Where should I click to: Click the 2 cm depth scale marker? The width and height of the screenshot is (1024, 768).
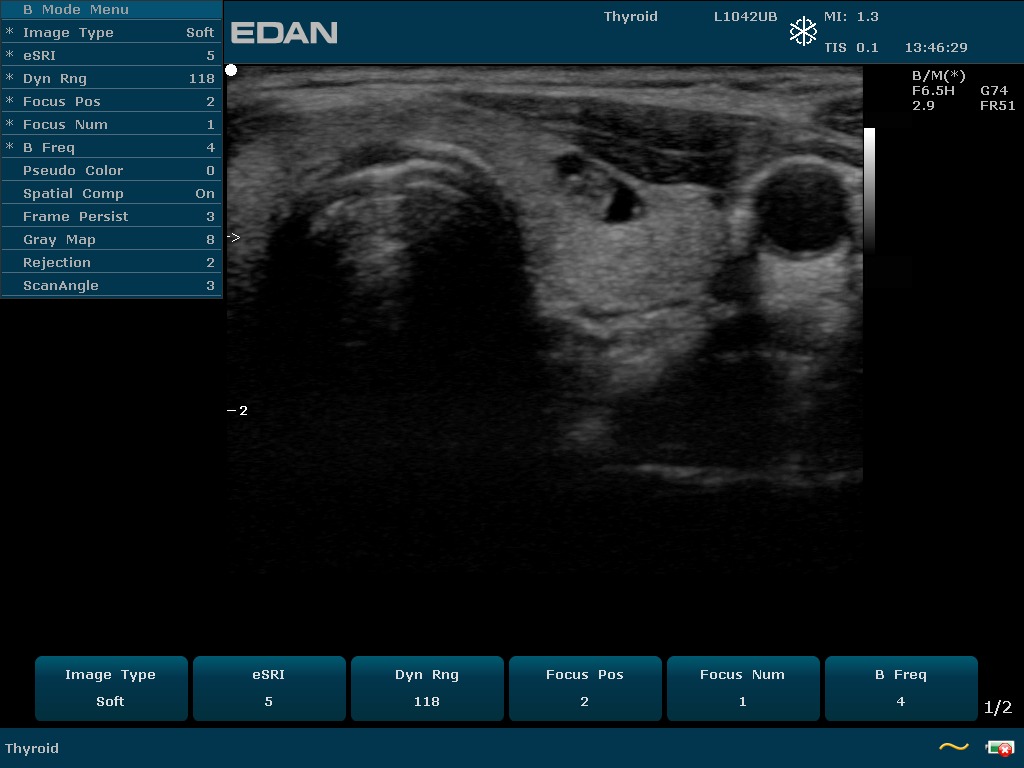click(x=238, y=410)
